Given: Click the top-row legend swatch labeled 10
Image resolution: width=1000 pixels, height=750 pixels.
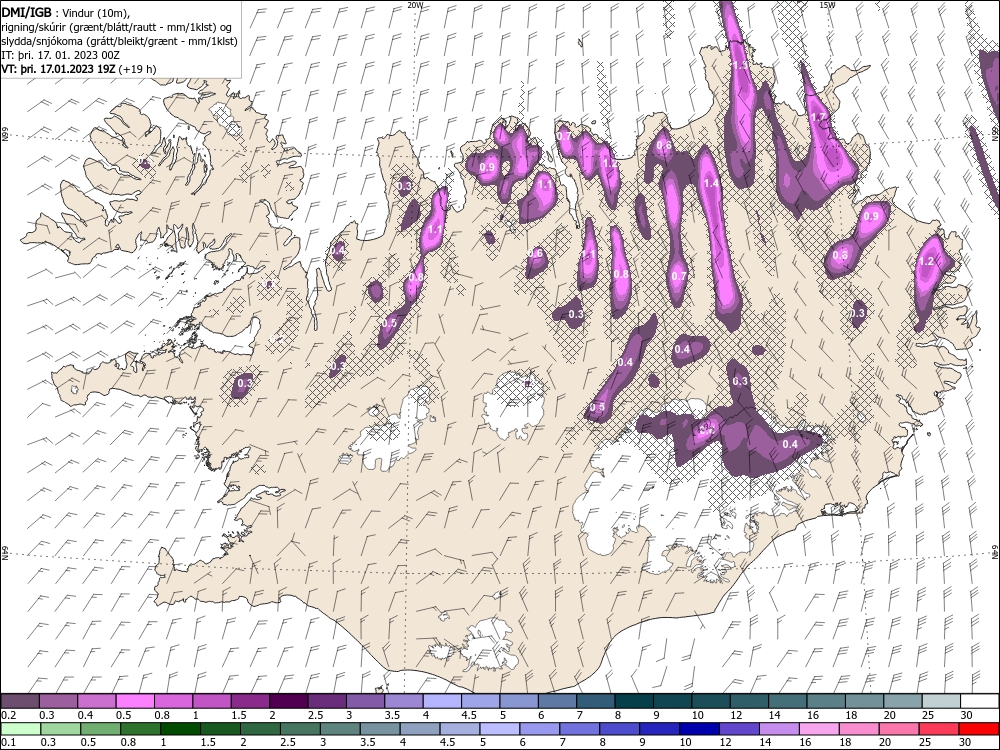Looking at the screenshot, I should tap(710, 701).
